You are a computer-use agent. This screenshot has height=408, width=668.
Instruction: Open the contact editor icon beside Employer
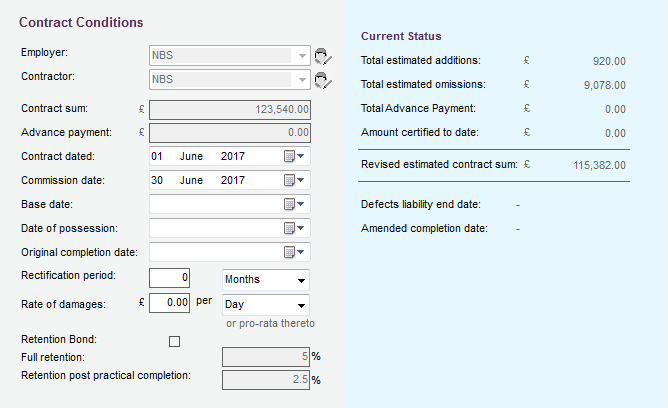pos(323,56)
